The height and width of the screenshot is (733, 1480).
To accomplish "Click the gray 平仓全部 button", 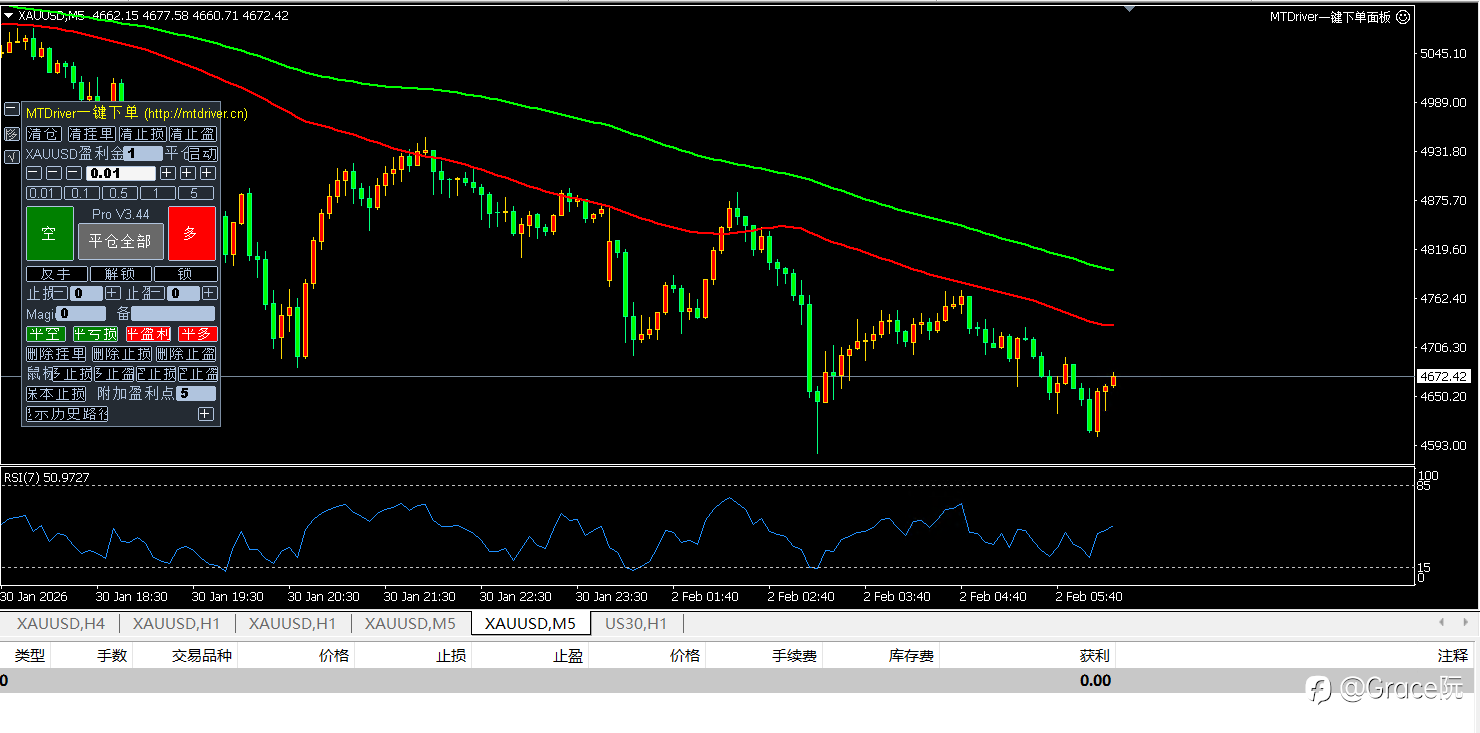I will pos(121,241).
